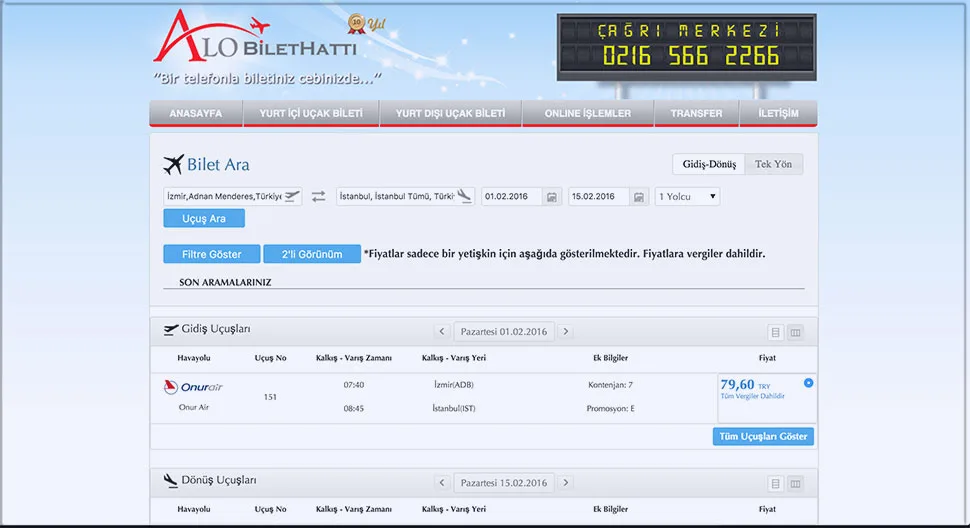Viewport: 970px width, 528px height.
Task: Click the destination field İstanbul Tümü
Action: click(405, 197)
